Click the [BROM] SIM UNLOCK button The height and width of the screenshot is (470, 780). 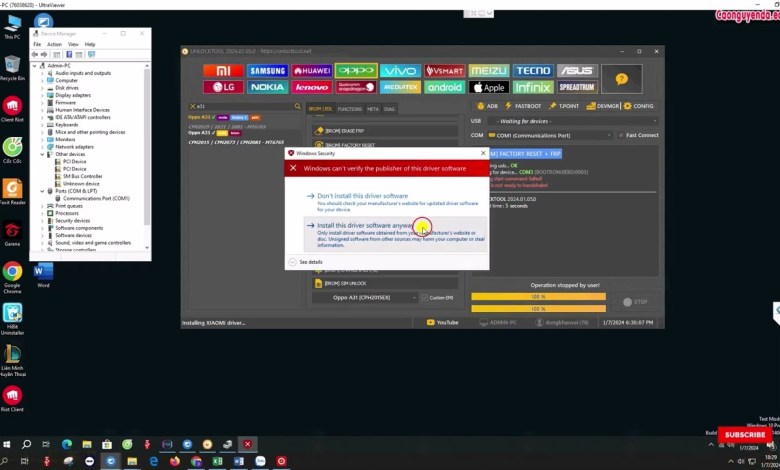point(385,283)
